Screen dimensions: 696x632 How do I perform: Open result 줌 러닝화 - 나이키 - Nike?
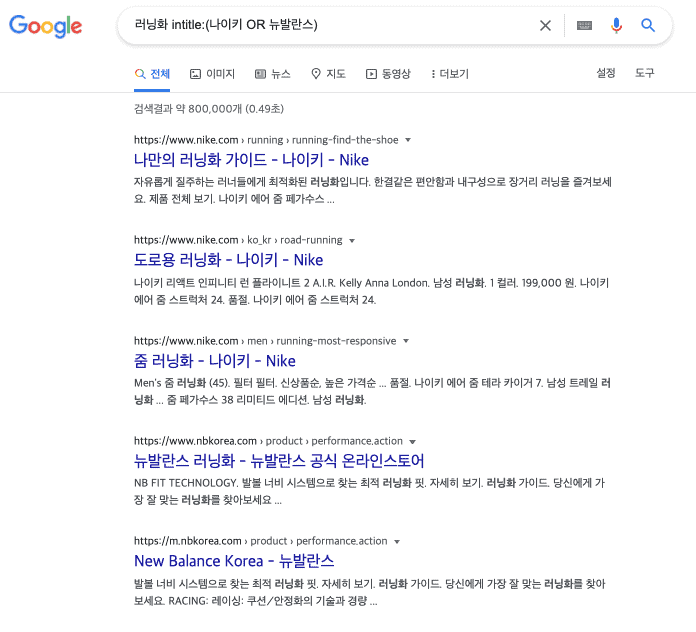[215, 361]
